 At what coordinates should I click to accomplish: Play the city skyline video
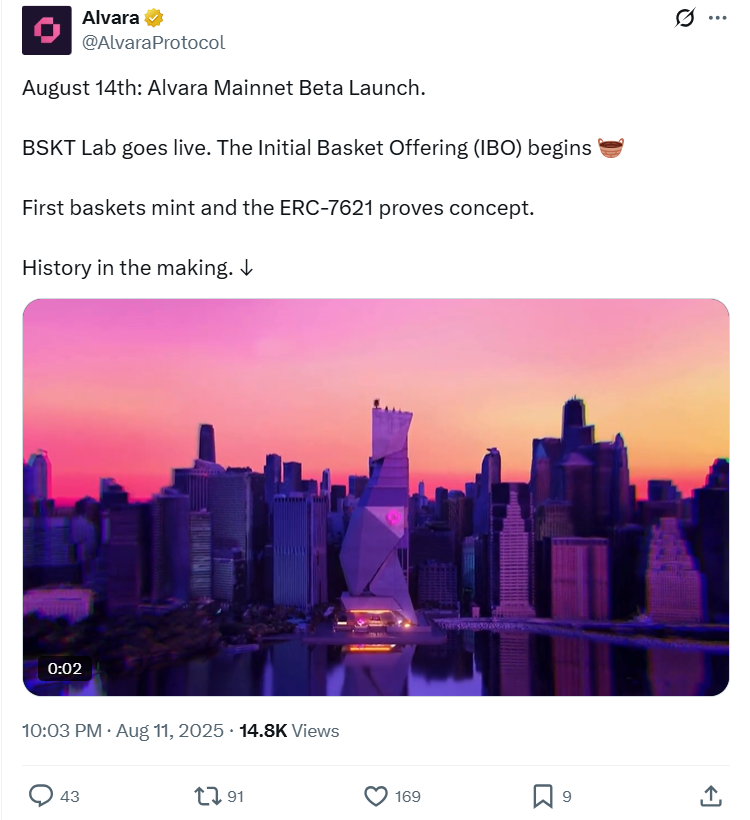pos(376,497)
